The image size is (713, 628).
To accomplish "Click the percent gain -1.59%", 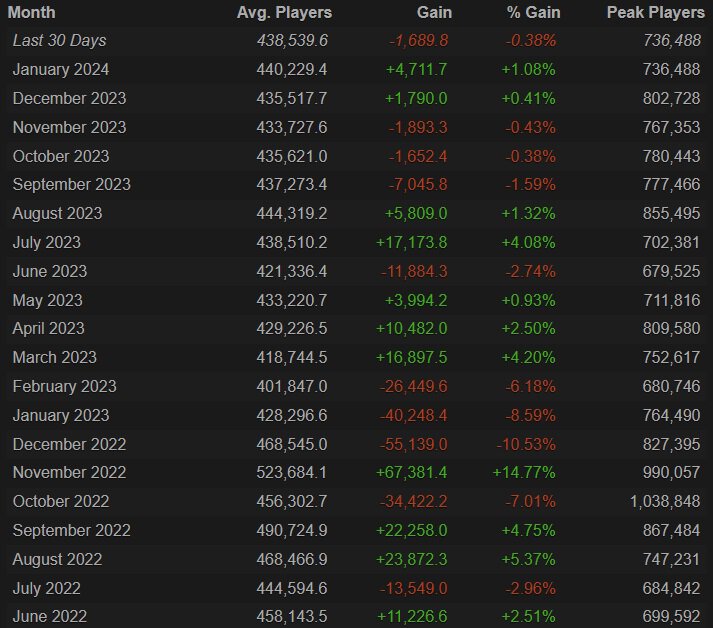I will coord(530,185).
